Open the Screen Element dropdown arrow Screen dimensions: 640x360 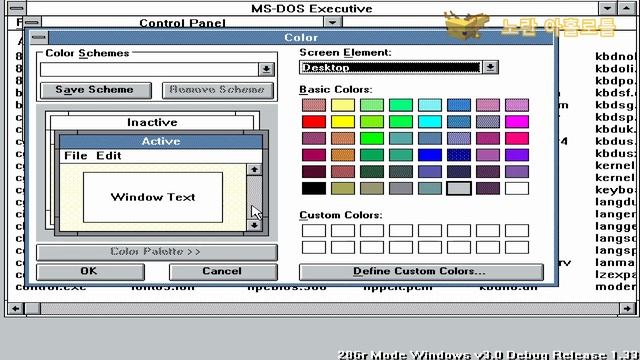tap(490, 67)
